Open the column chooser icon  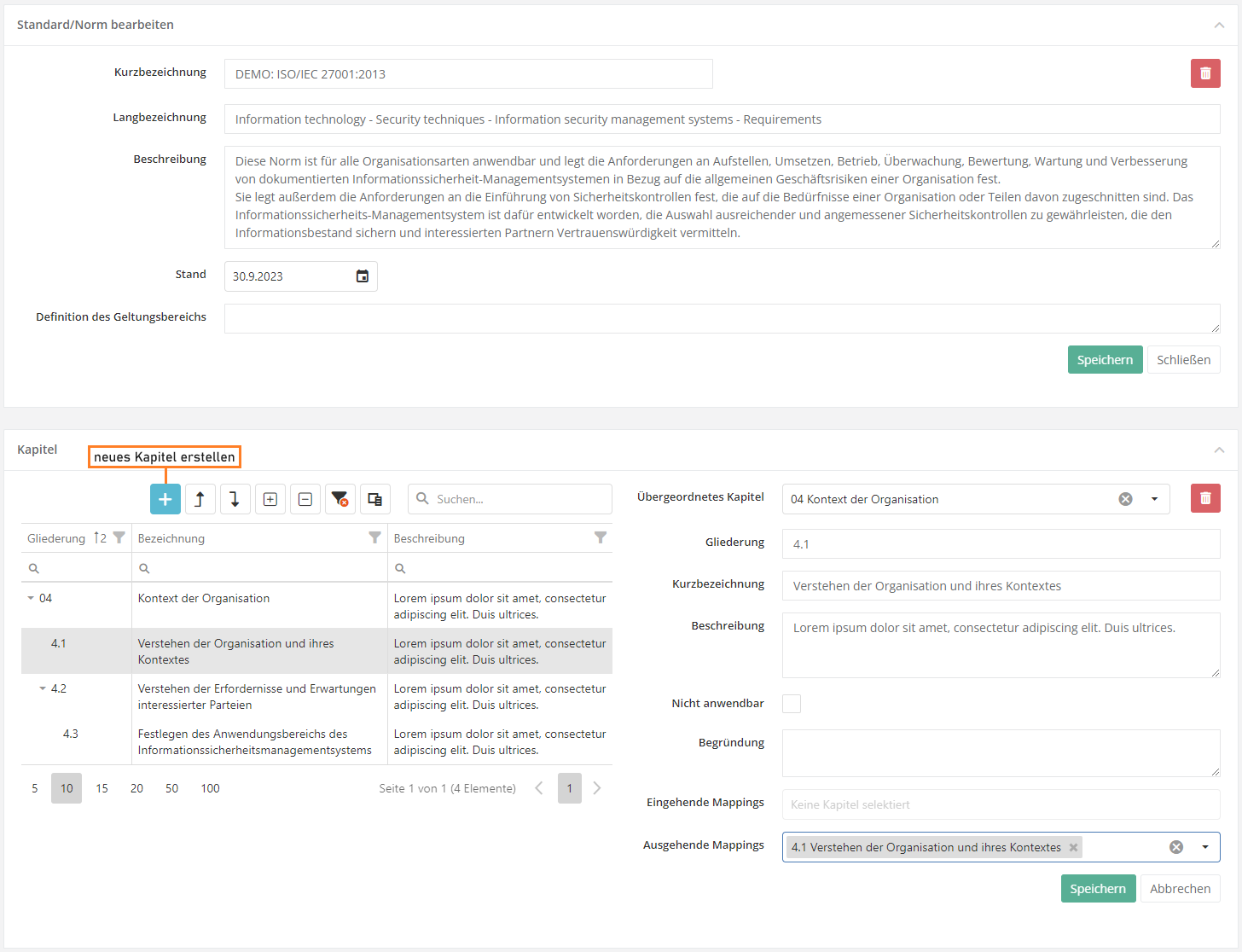pyautogui.click(x=374, y=499)
